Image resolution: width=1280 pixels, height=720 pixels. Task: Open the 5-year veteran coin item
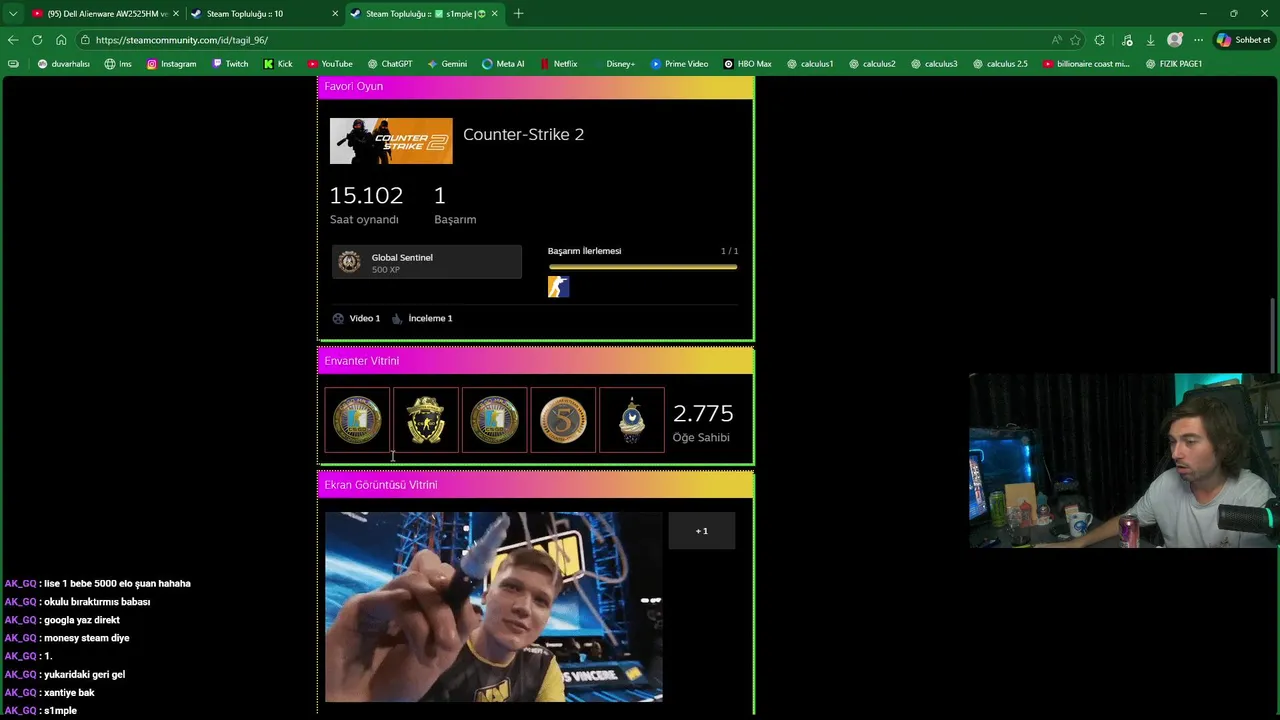(x=563, y=420)
